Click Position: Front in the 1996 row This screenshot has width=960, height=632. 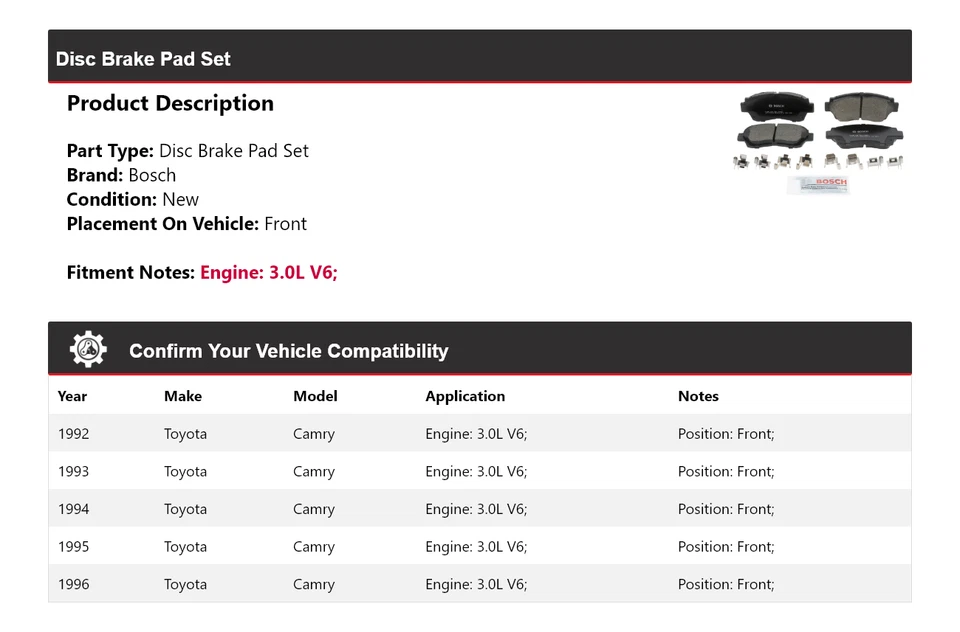[726, 584]
